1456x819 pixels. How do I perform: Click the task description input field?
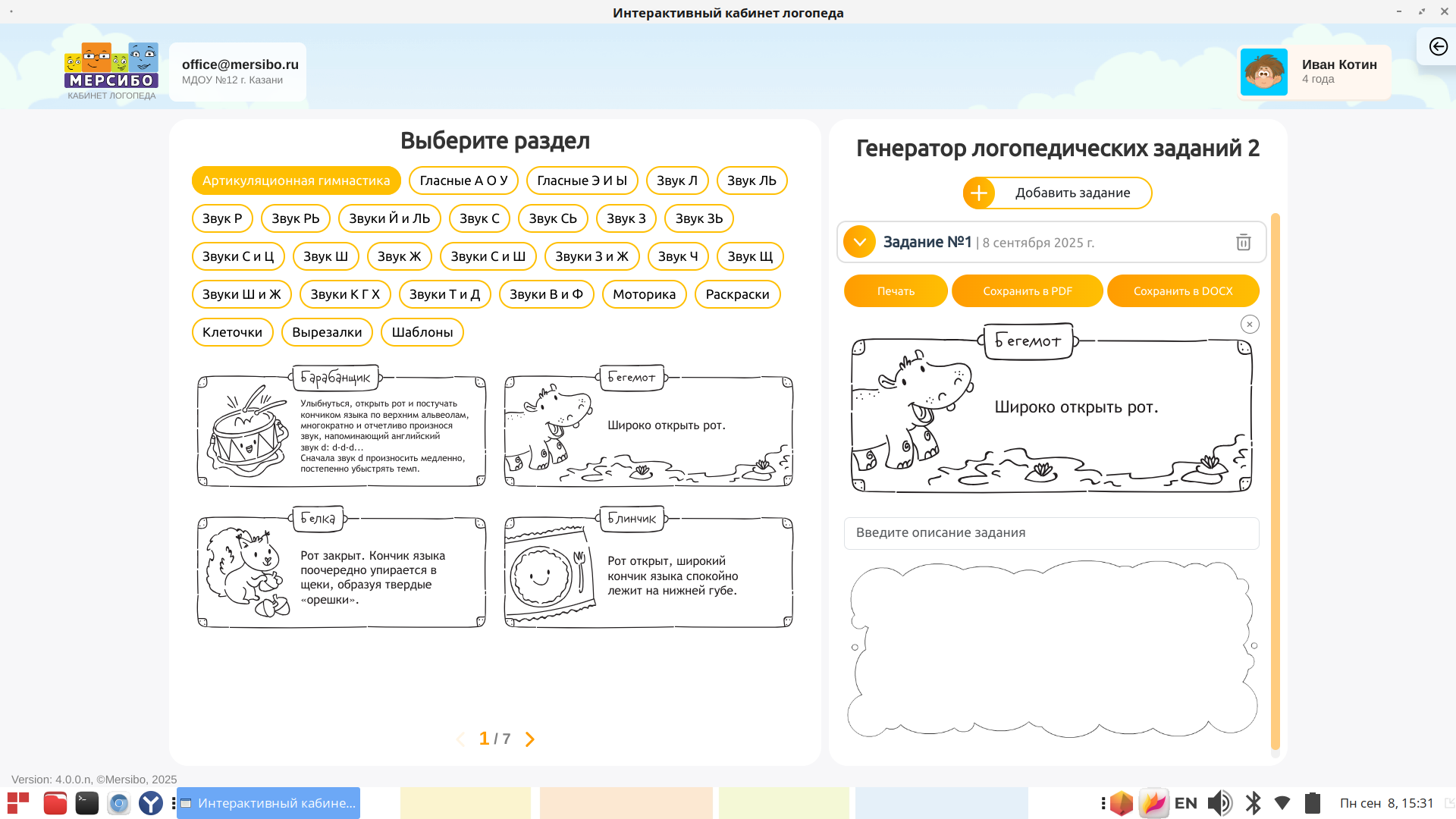pos(1051,533)
